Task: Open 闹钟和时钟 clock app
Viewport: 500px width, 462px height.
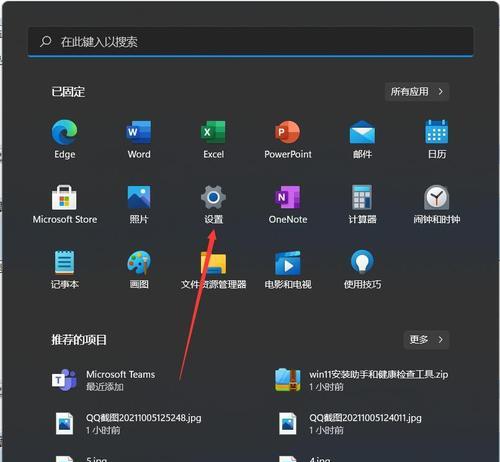Action: coord(437,204)
